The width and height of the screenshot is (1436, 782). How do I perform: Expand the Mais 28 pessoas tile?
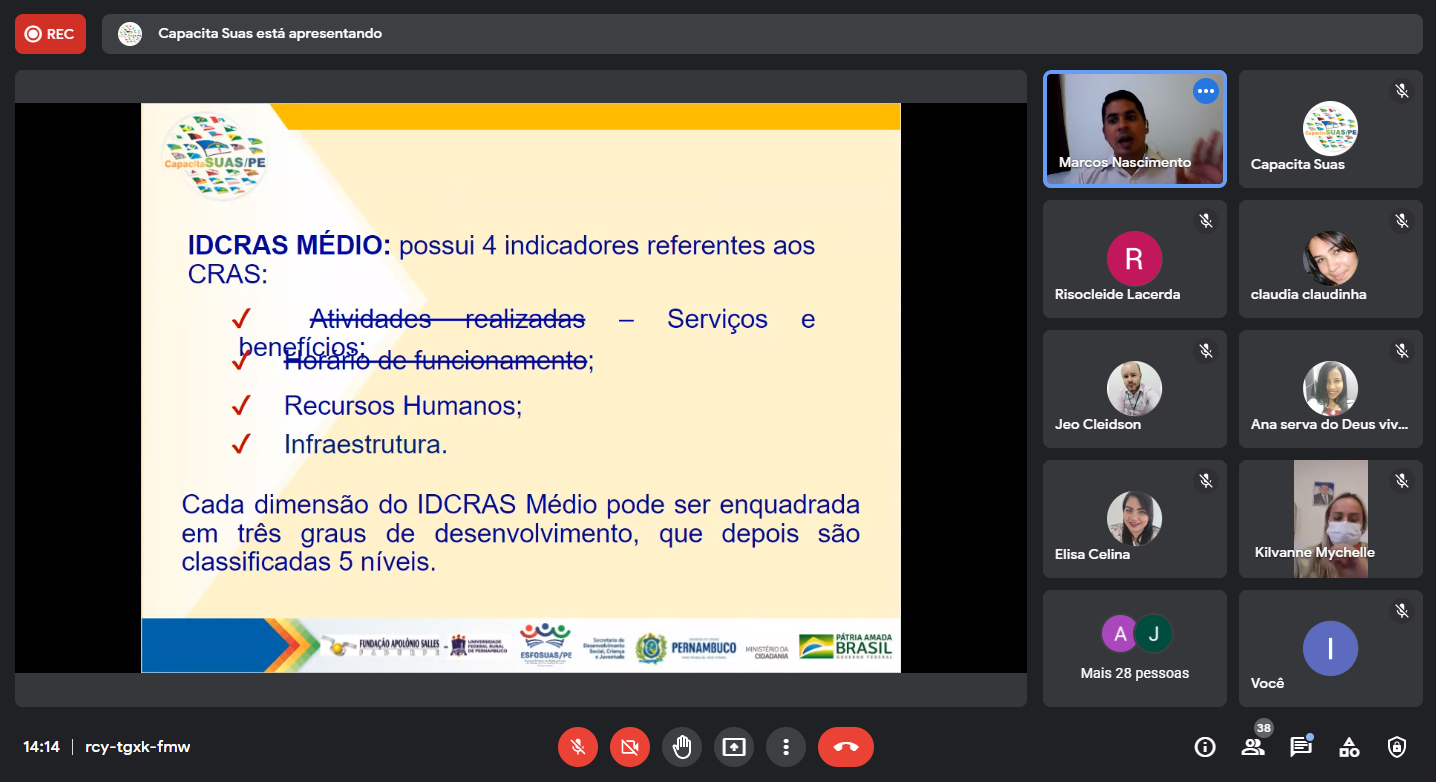click(1134, 648)
